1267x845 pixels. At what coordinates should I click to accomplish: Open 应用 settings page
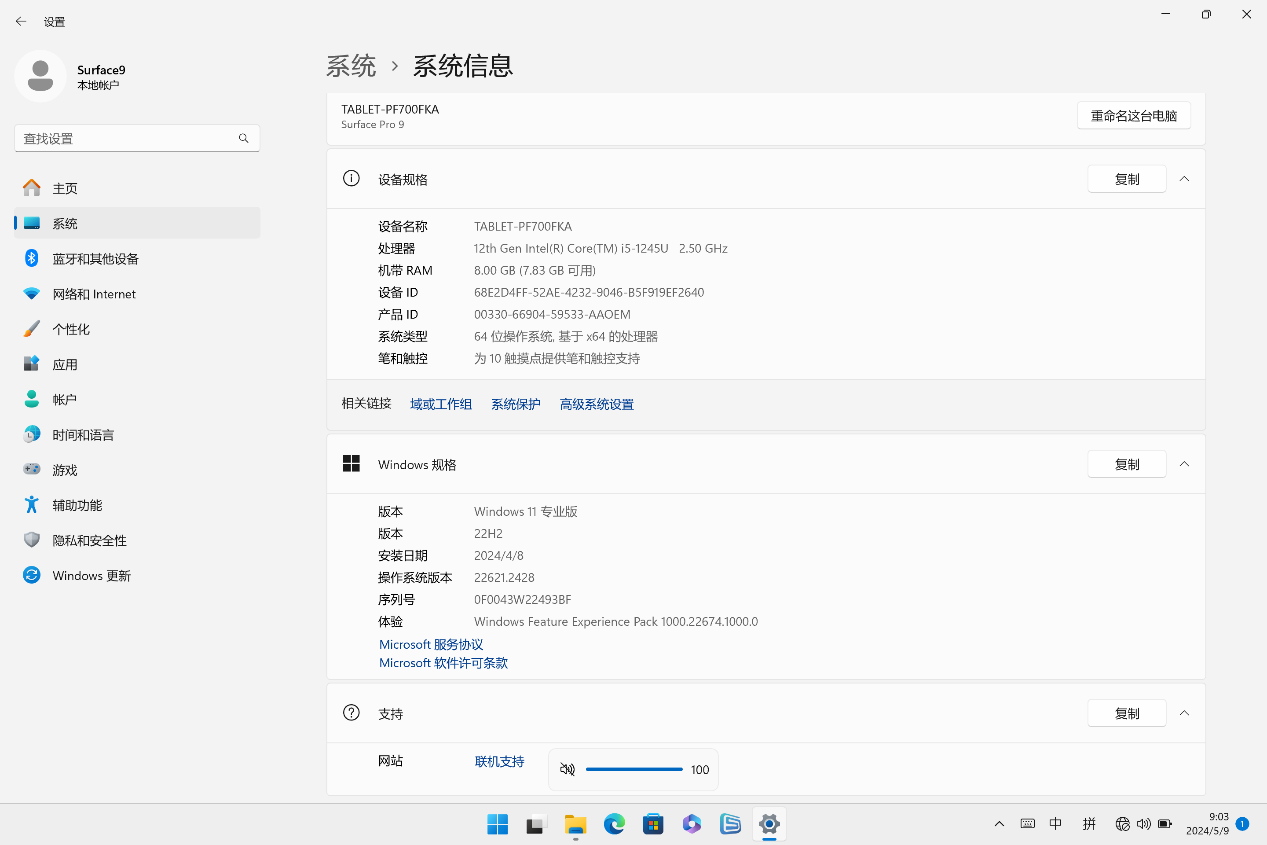(x=137, y=364)
